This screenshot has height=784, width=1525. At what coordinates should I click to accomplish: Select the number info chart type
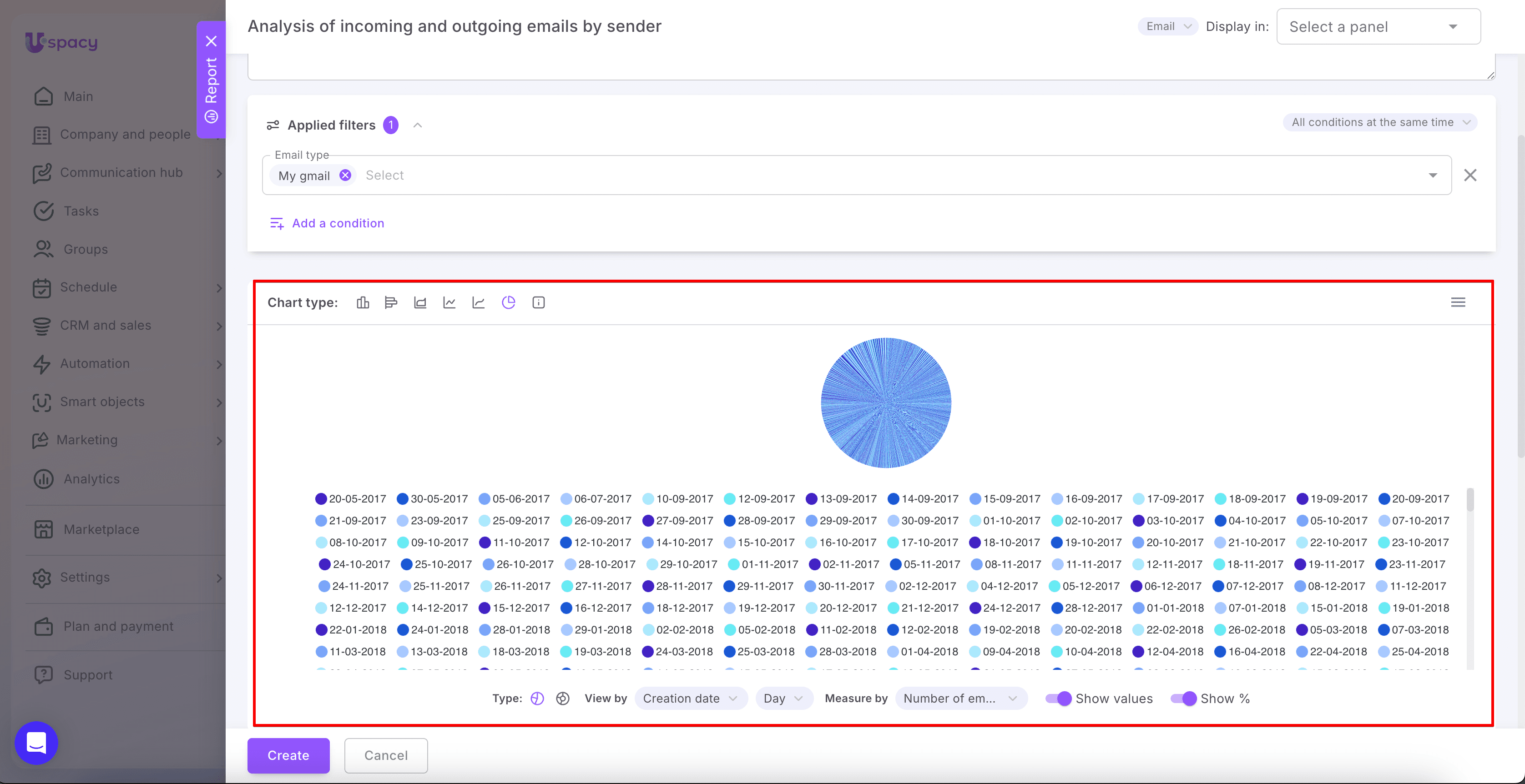click(x=538, y=302)
